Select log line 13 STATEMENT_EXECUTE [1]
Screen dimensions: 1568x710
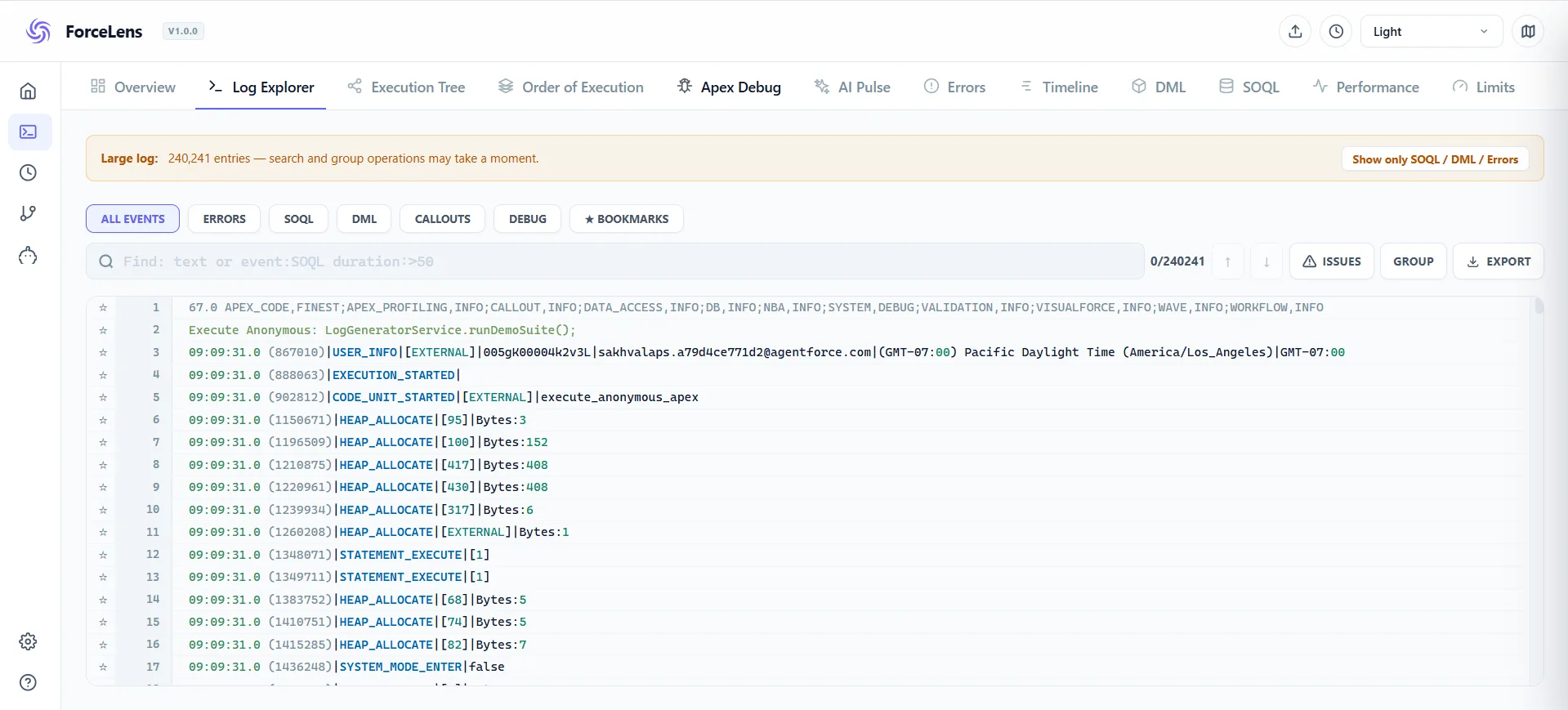click(x=808, y=577)
